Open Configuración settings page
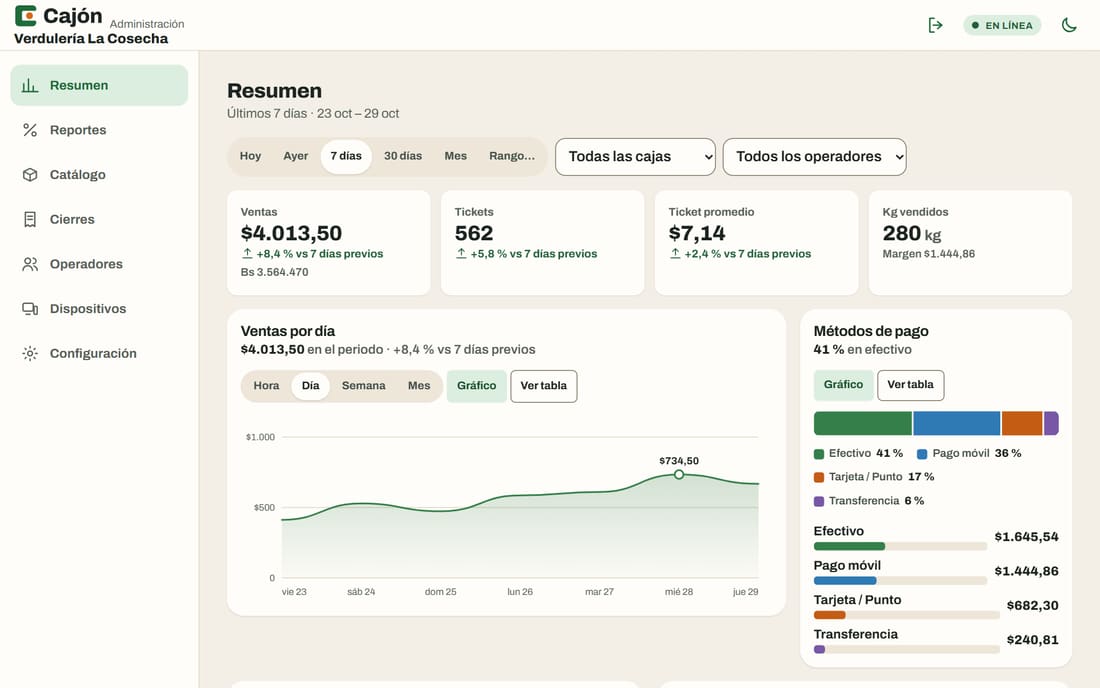Screen dimensions: 1100x688 [99, 353]
